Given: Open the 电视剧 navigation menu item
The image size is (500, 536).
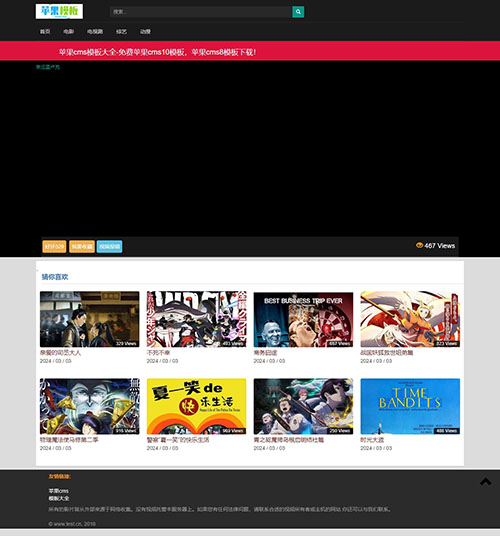Looking at the screenshot, I should pos(95,31).
